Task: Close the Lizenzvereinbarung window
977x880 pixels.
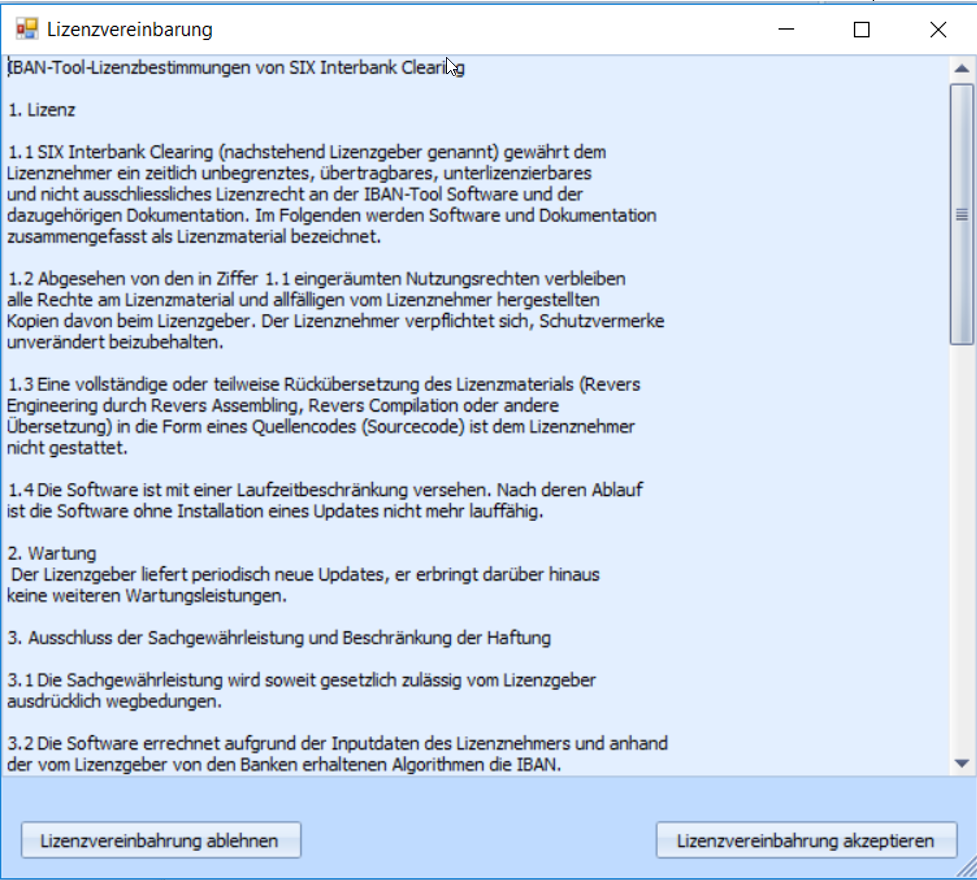Action: click(938, 29)
